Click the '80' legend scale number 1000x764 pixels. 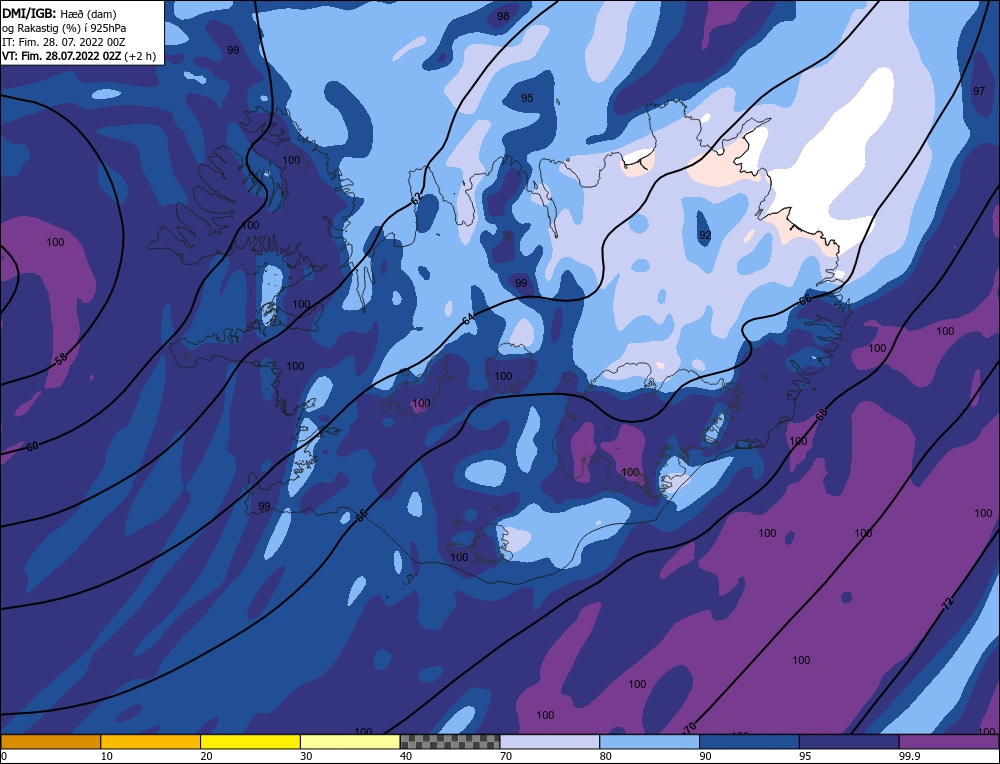[606, 756]
